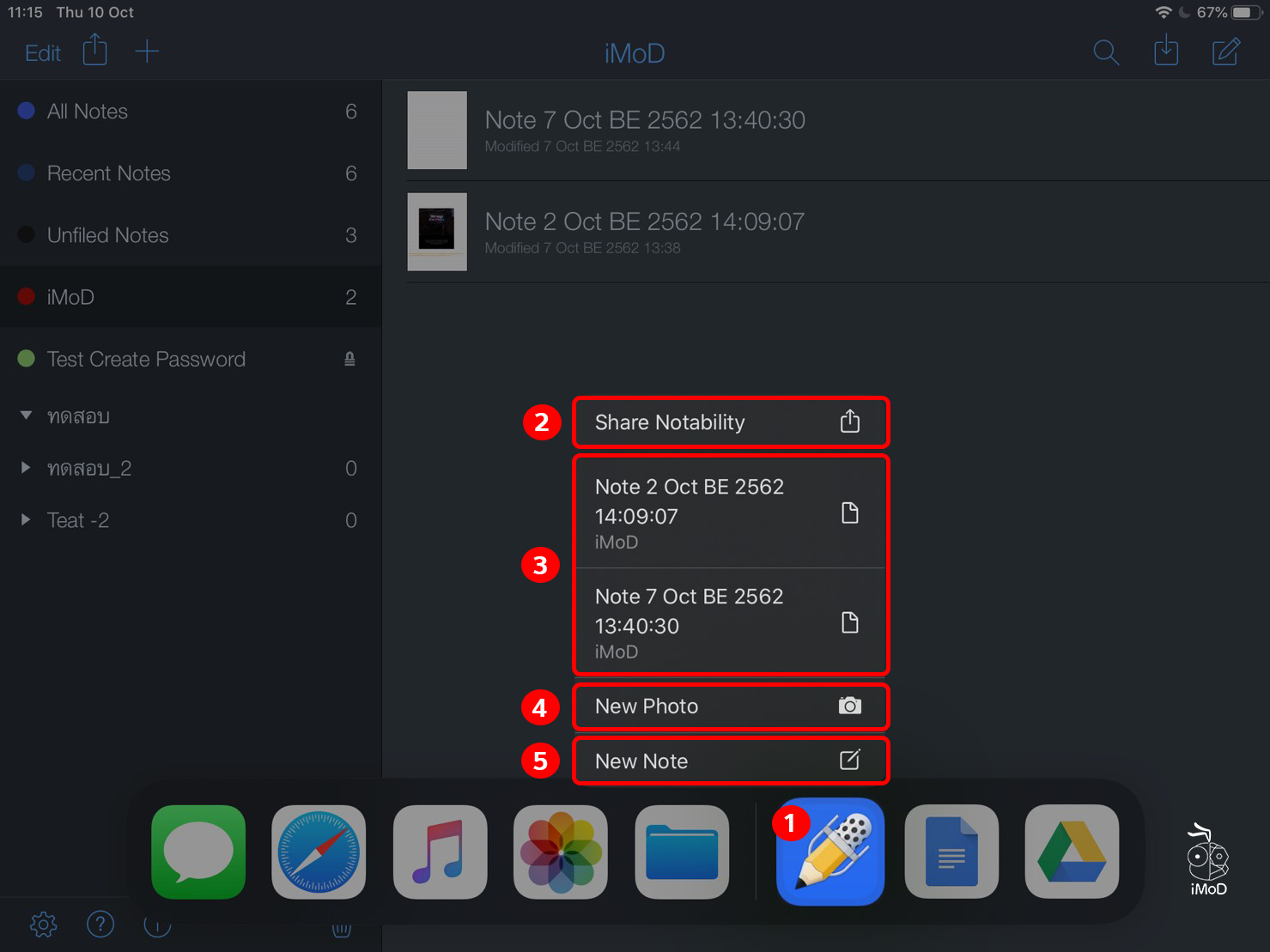Tap the lock icon on Test Create Password

tap(349, 359)
